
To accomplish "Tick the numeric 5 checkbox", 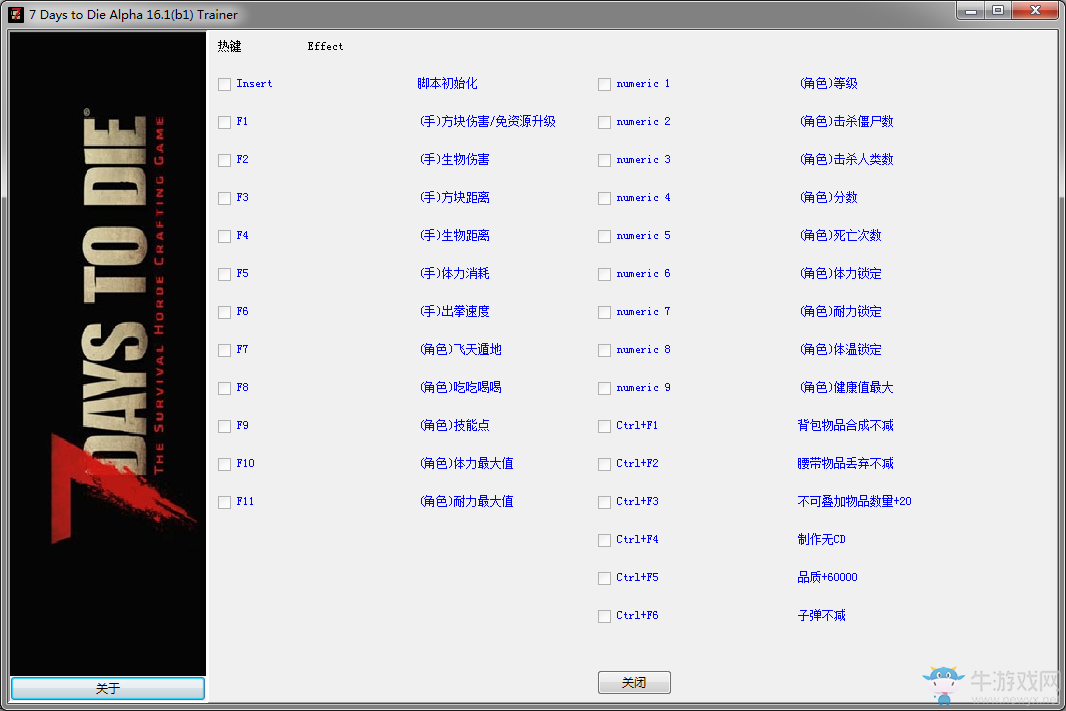I will pyautogui.click(x=604, y=237).
